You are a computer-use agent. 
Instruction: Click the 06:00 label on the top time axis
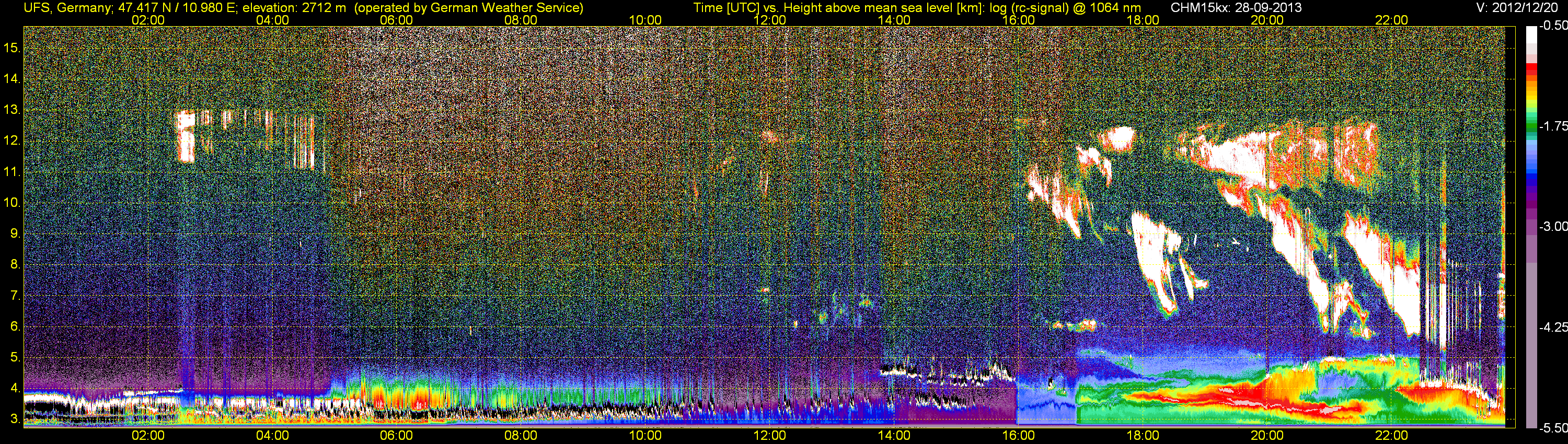pyautogui.click(x=396, y=20)
